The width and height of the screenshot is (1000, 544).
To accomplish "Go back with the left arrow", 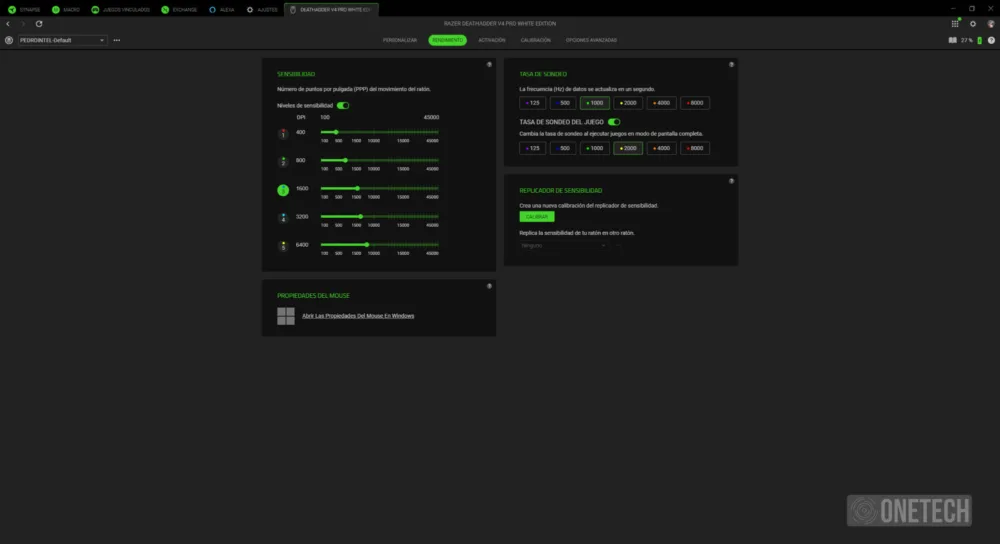I will (8, 24).
